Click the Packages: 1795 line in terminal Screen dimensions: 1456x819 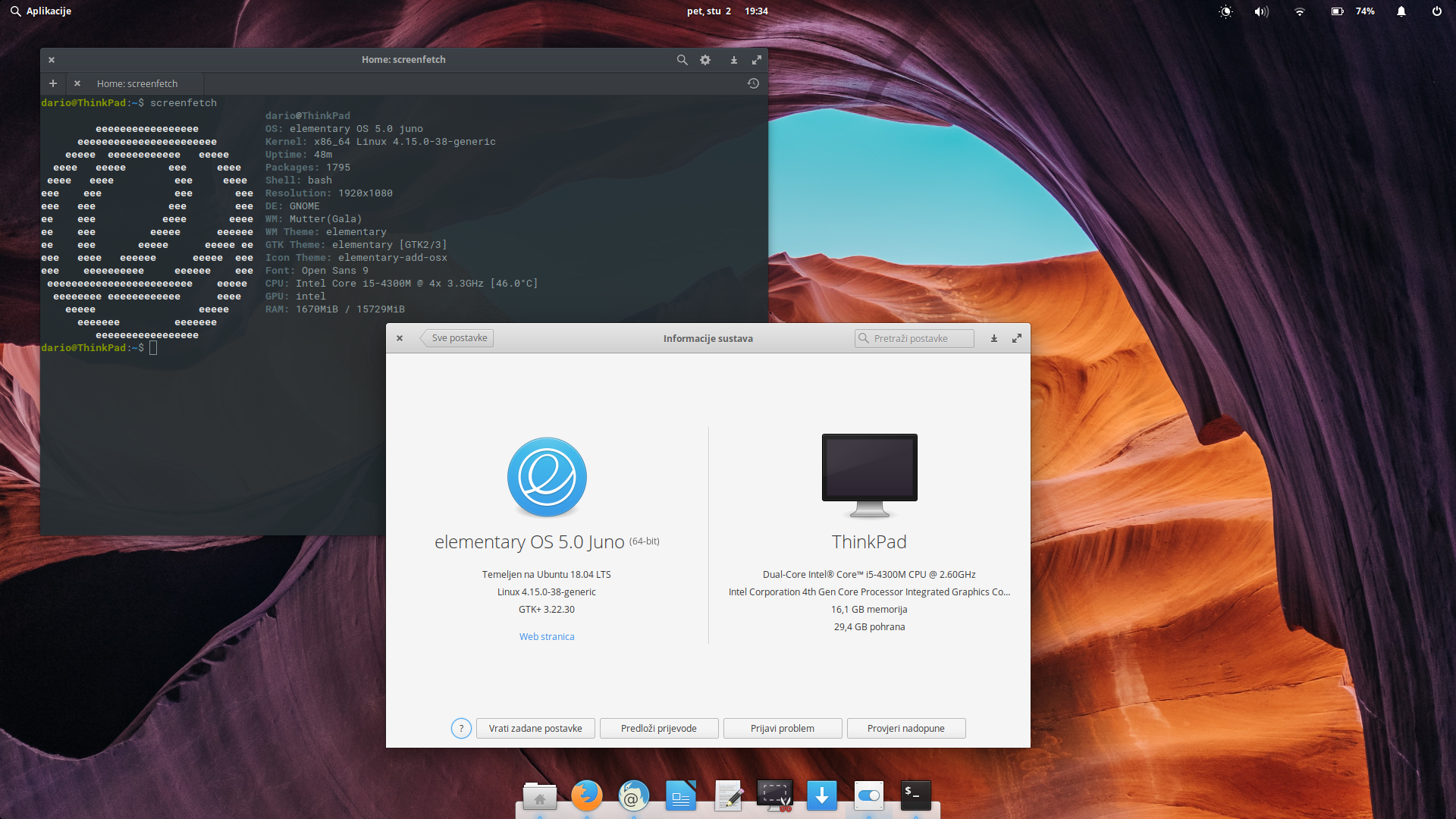coord(308,168)
